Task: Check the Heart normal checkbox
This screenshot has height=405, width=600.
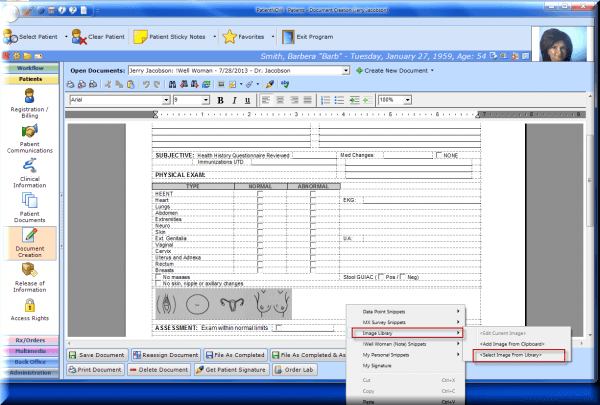Action: pos(260,199)
